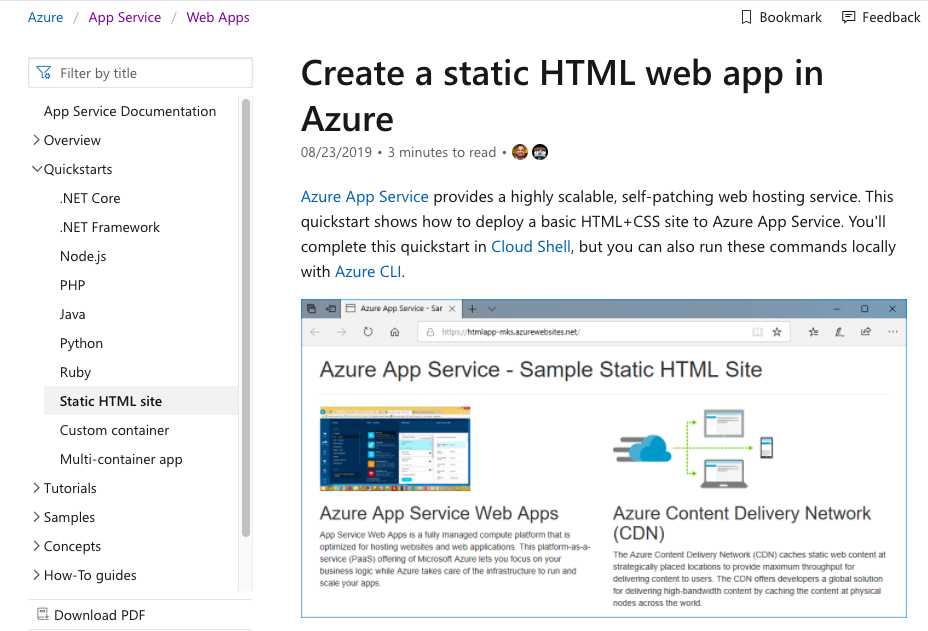
Task: Expand the Overview section
Action: (37, 140)
